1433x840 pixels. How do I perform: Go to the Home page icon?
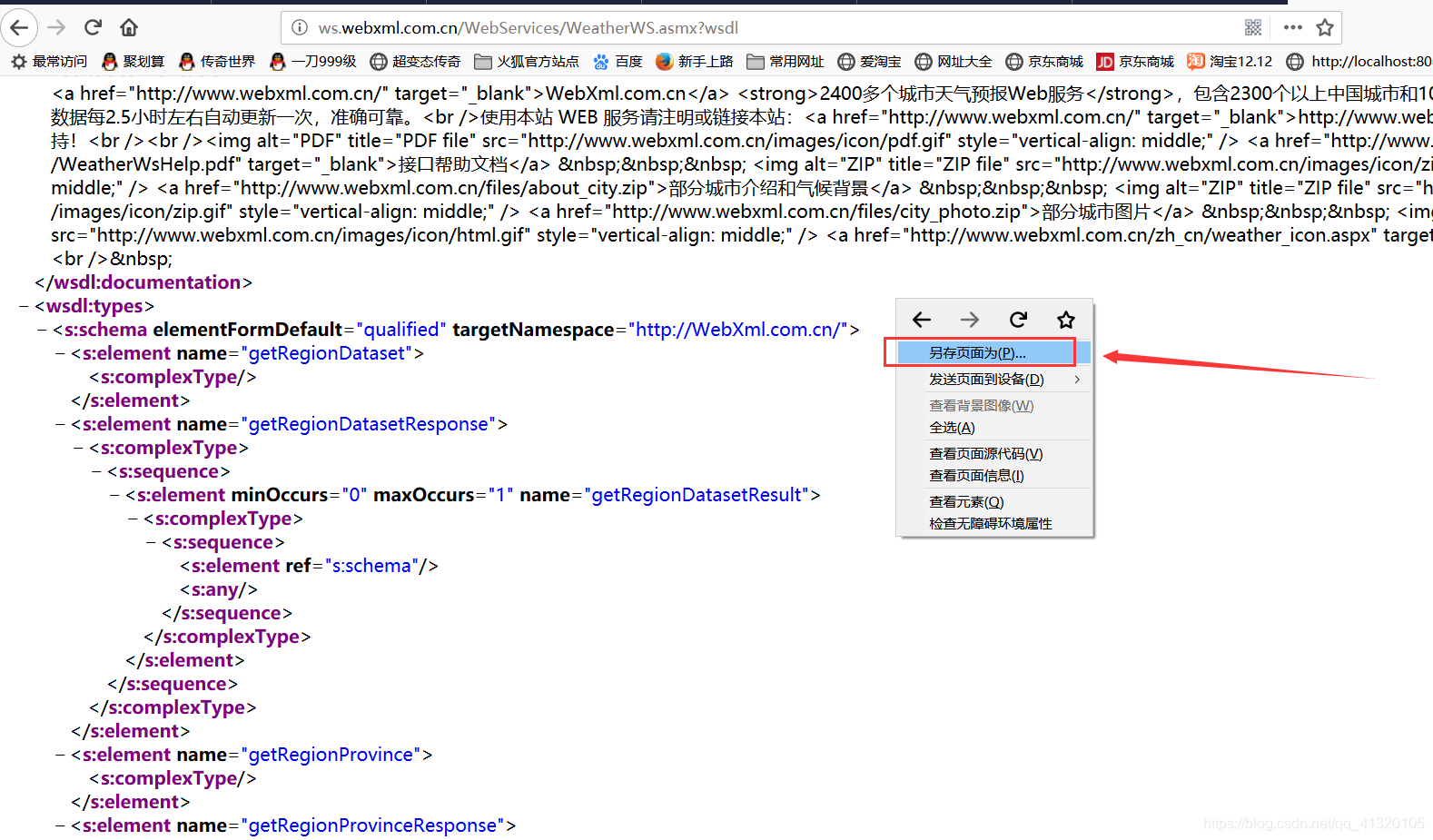129,27
